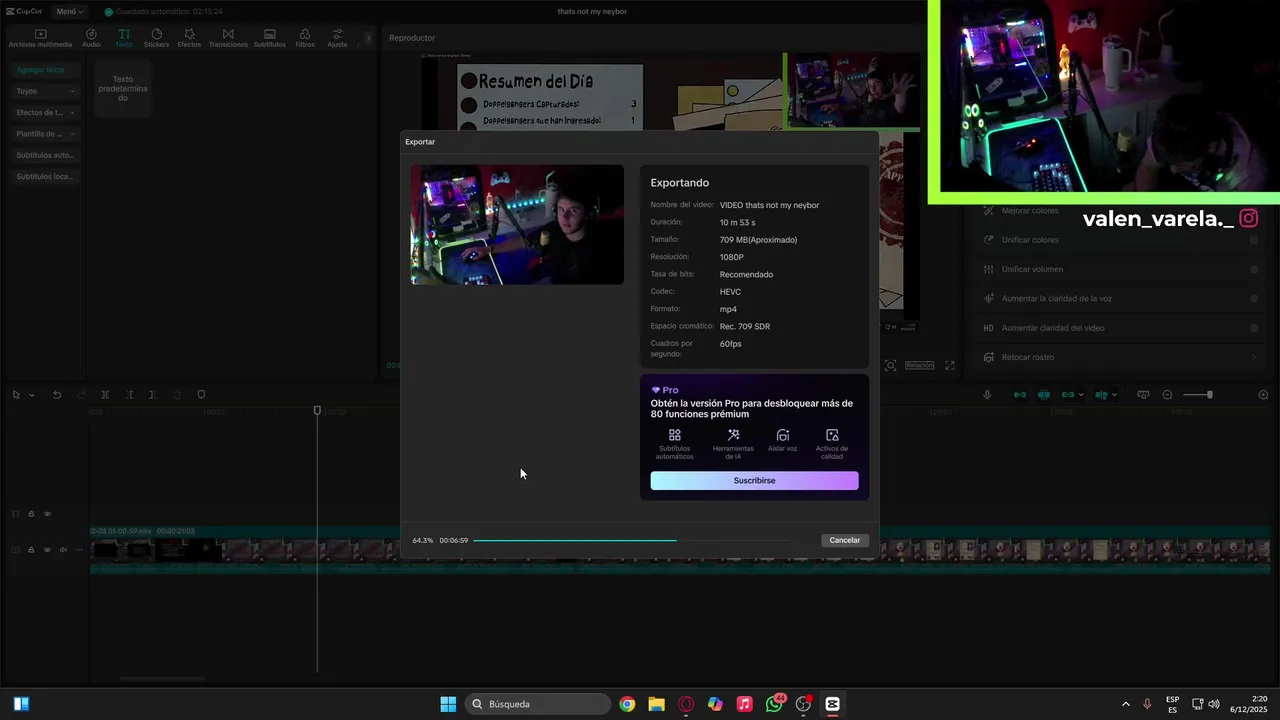Select the Texto tab

(124, 38)
